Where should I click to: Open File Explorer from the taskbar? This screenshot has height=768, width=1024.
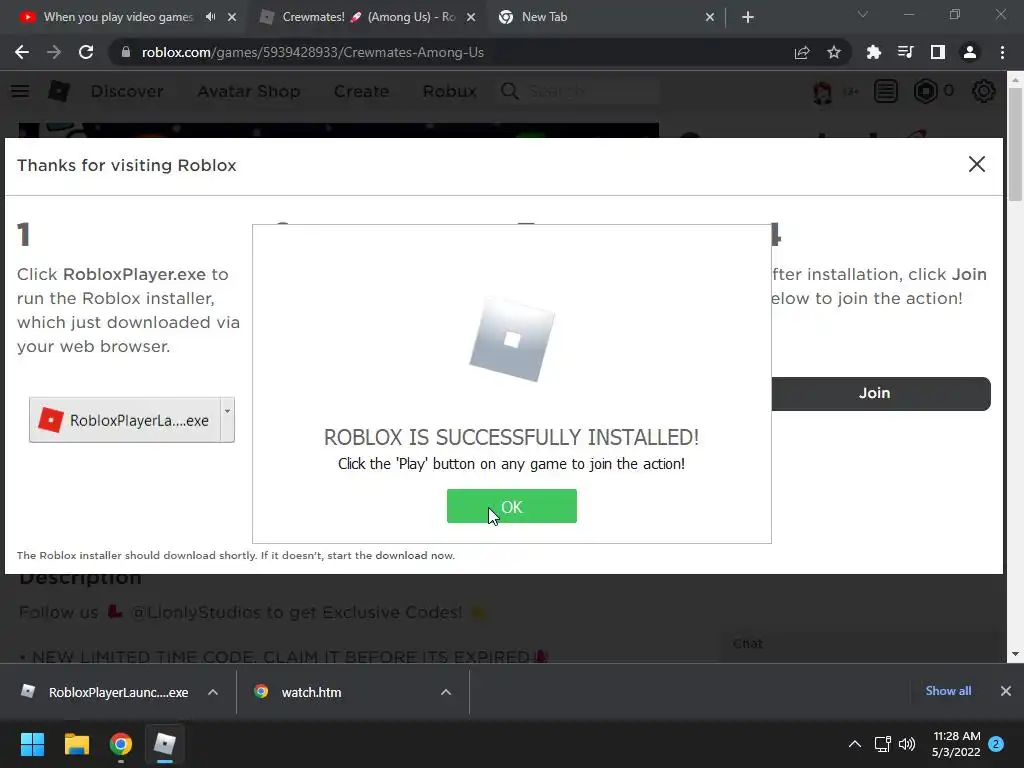[76, 744]
